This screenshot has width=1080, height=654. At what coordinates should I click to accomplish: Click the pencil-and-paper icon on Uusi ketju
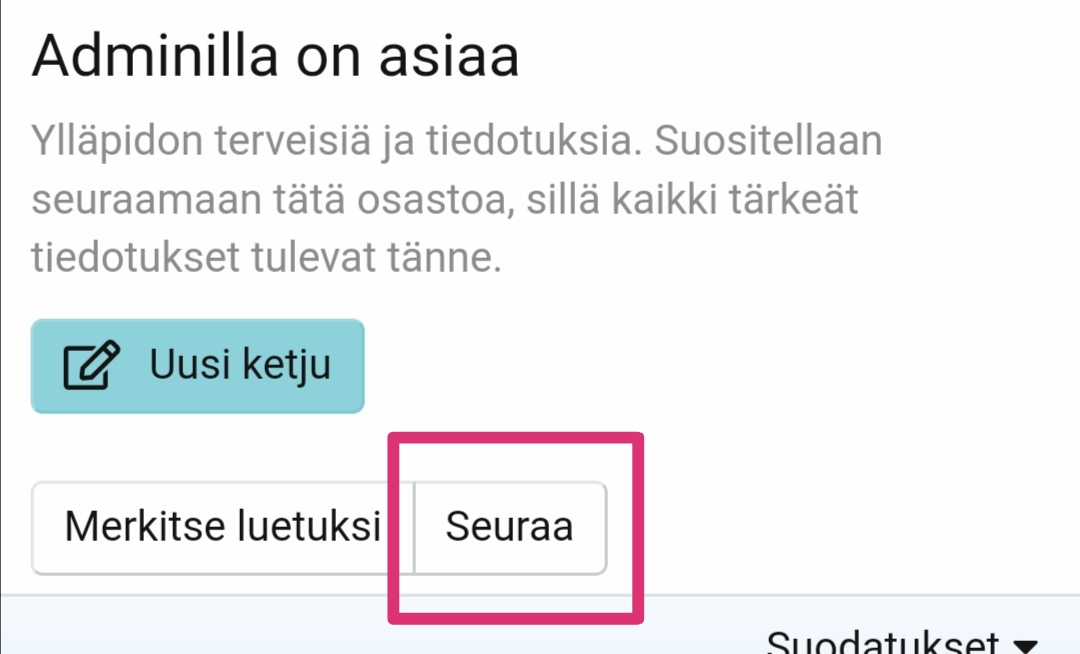(92, 366)
